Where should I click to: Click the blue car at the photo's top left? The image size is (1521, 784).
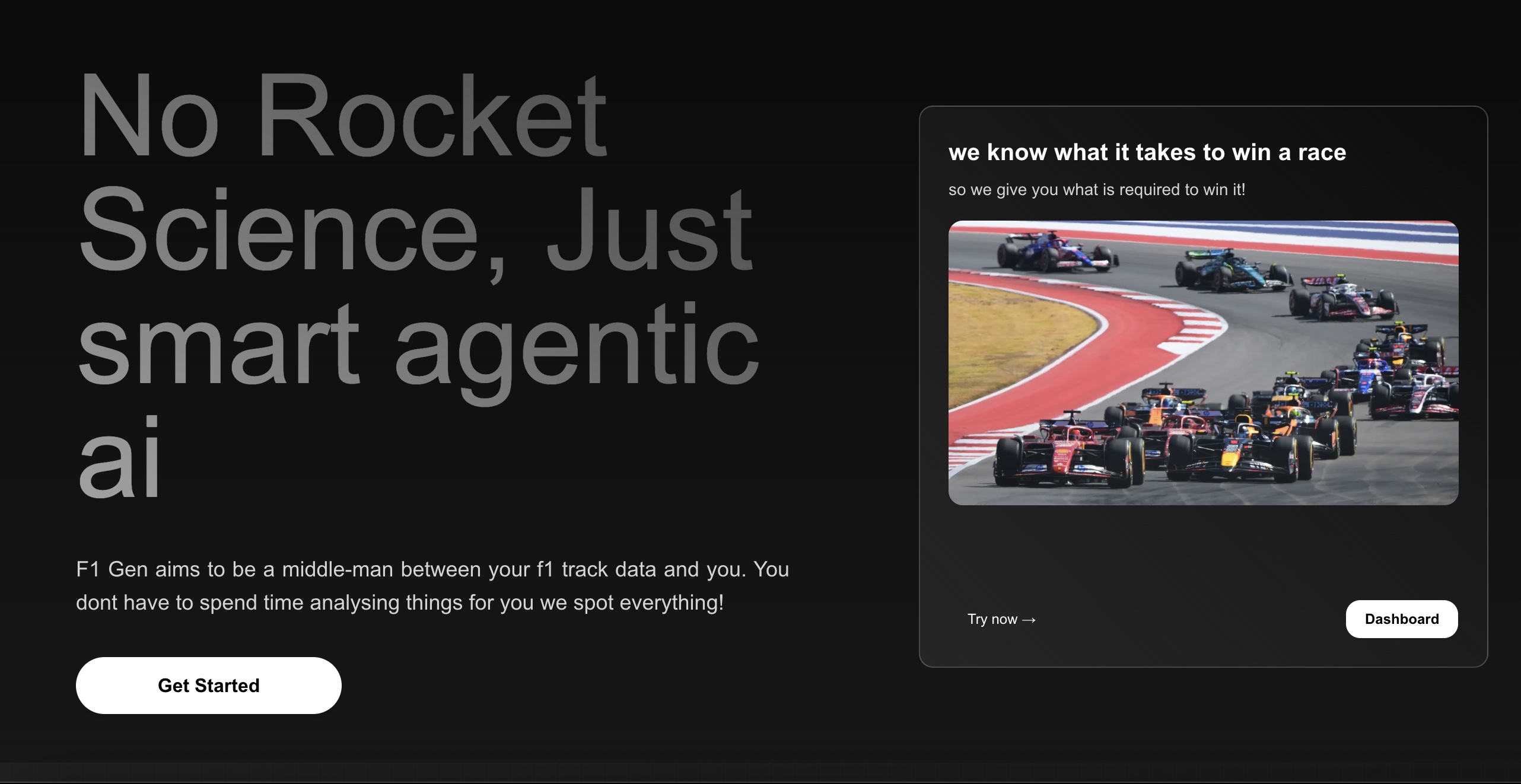tap(1056, 252)
